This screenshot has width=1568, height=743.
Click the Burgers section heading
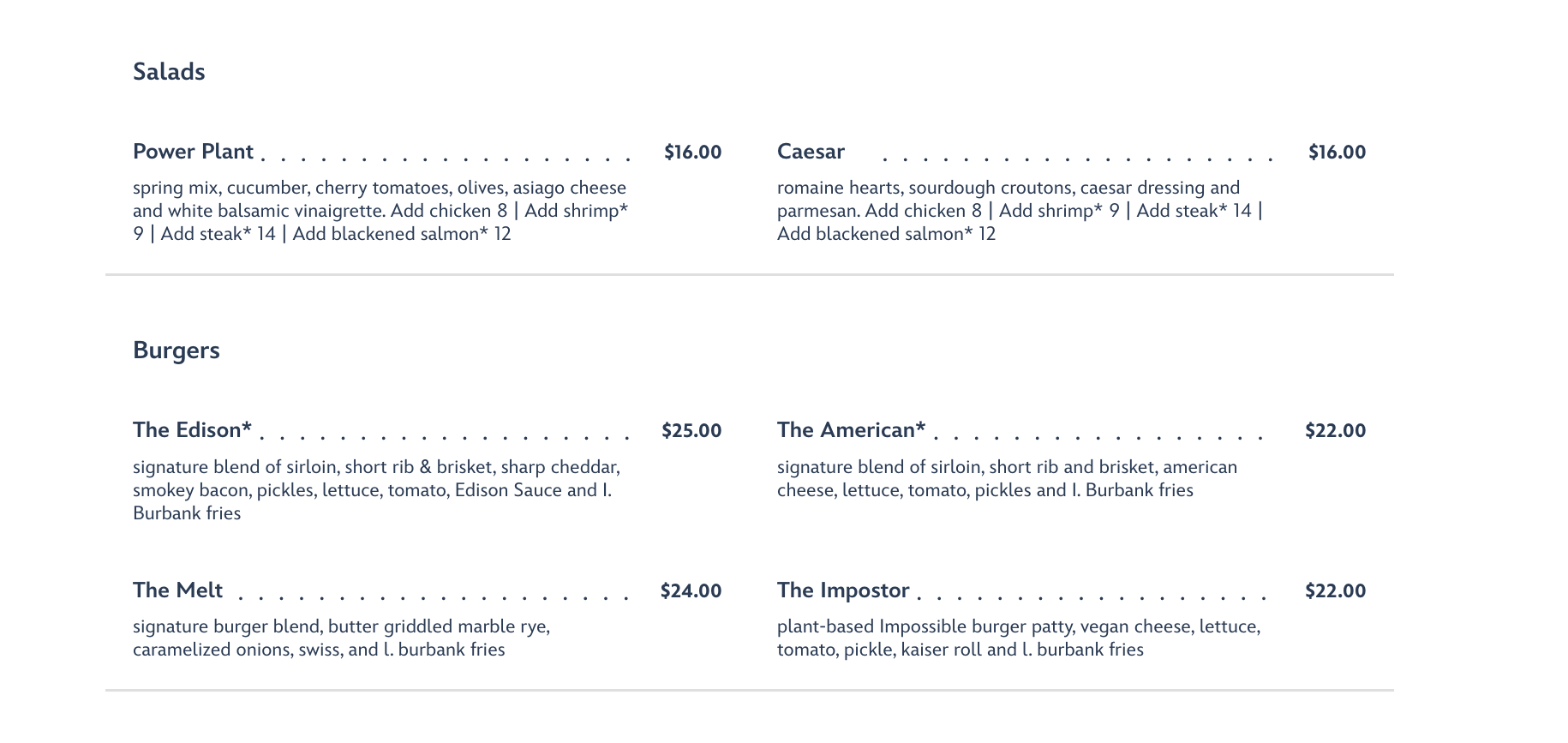177,351
